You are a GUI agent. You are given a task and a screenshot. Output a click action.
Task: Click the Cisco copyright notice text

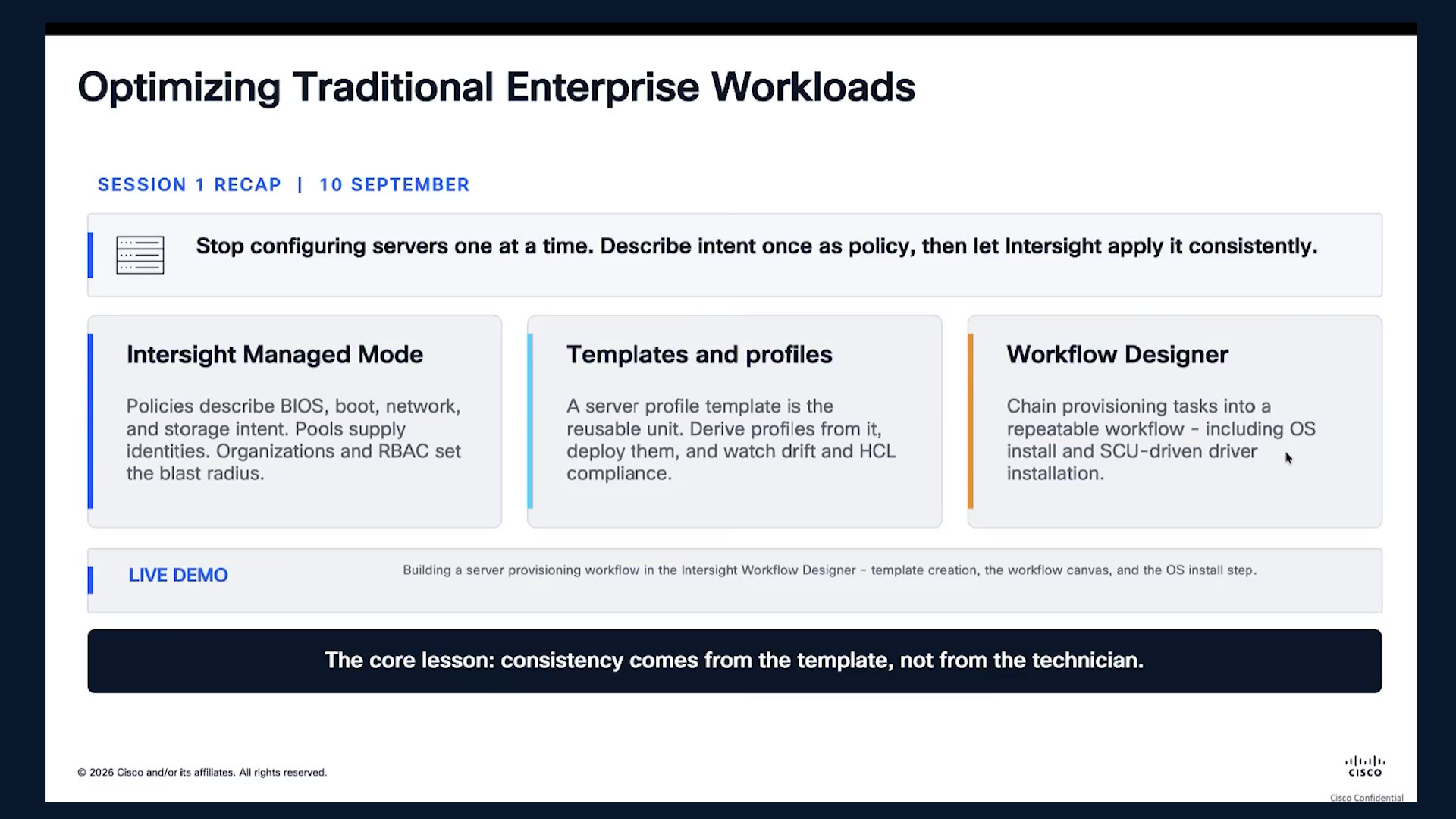(202, 773)
